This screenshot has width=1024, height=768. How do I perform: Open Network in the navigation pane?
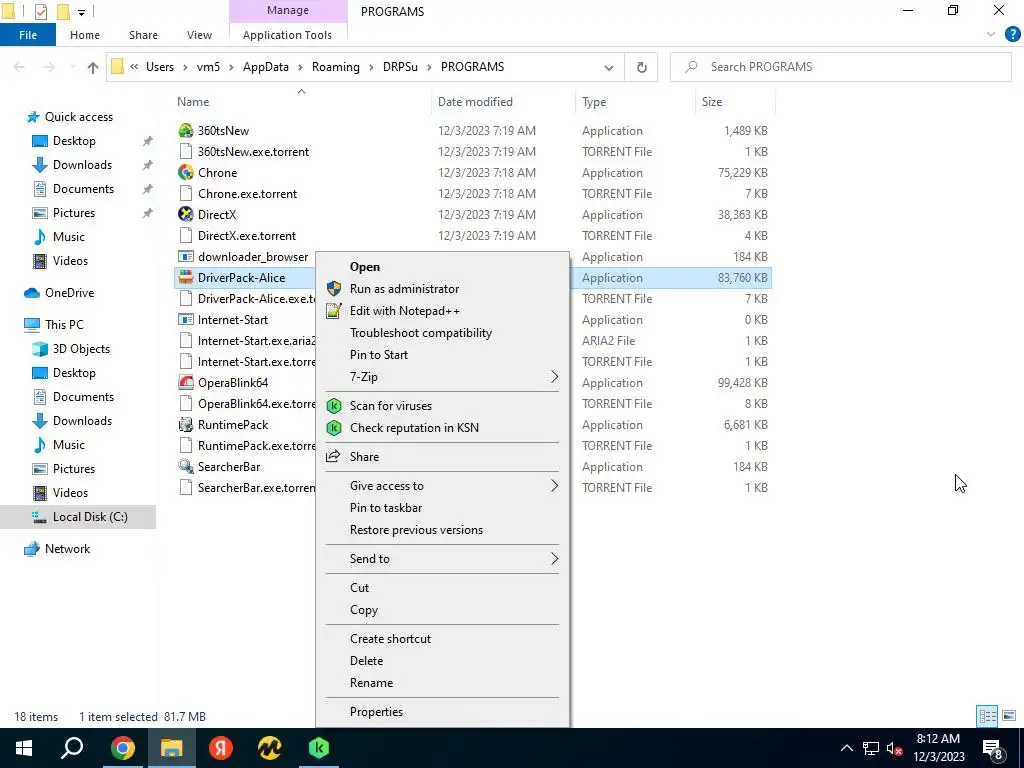coord(67,549)
